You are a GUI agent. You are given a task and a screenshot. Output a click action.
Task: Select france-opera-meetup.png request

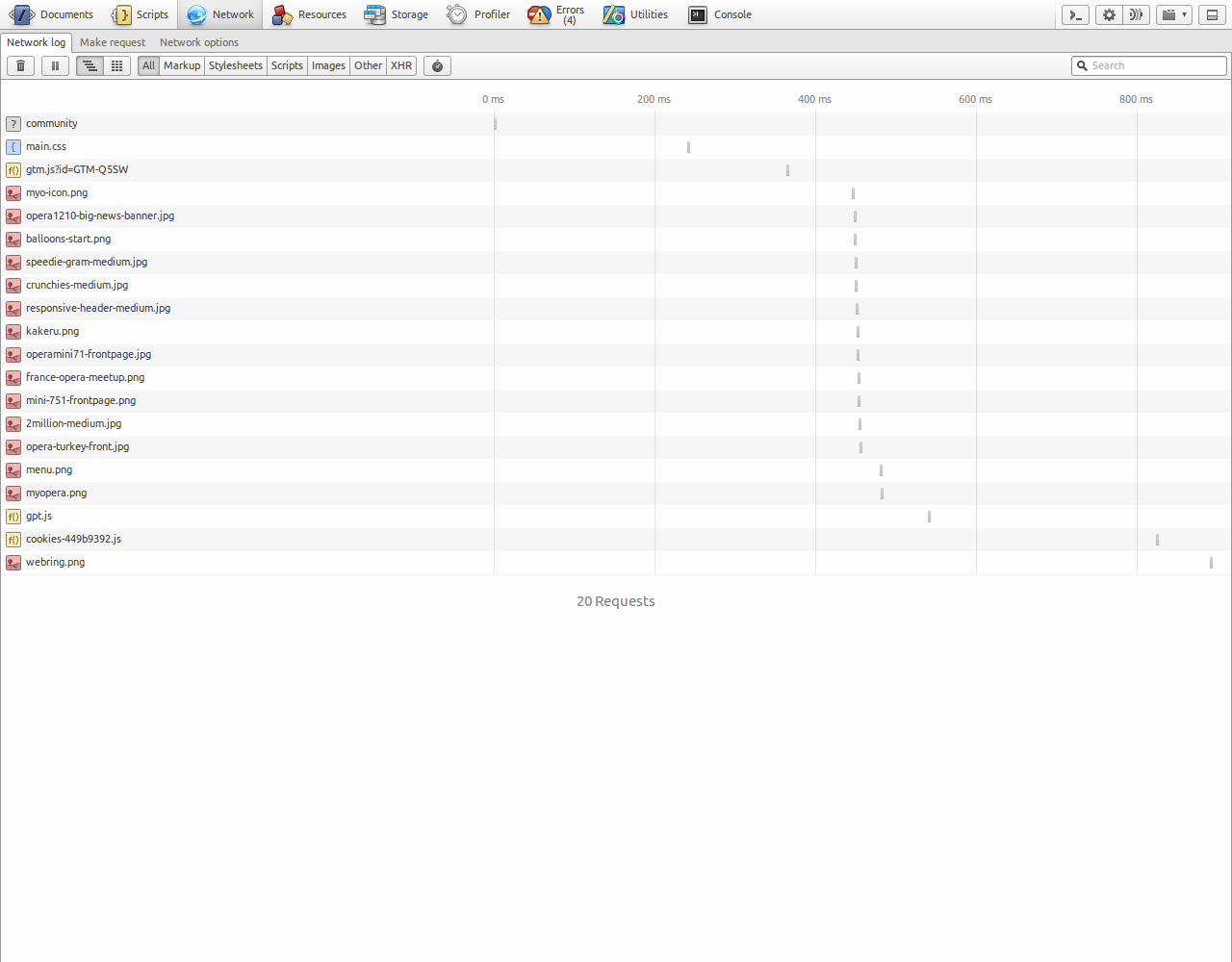click(x=616, y=377)
